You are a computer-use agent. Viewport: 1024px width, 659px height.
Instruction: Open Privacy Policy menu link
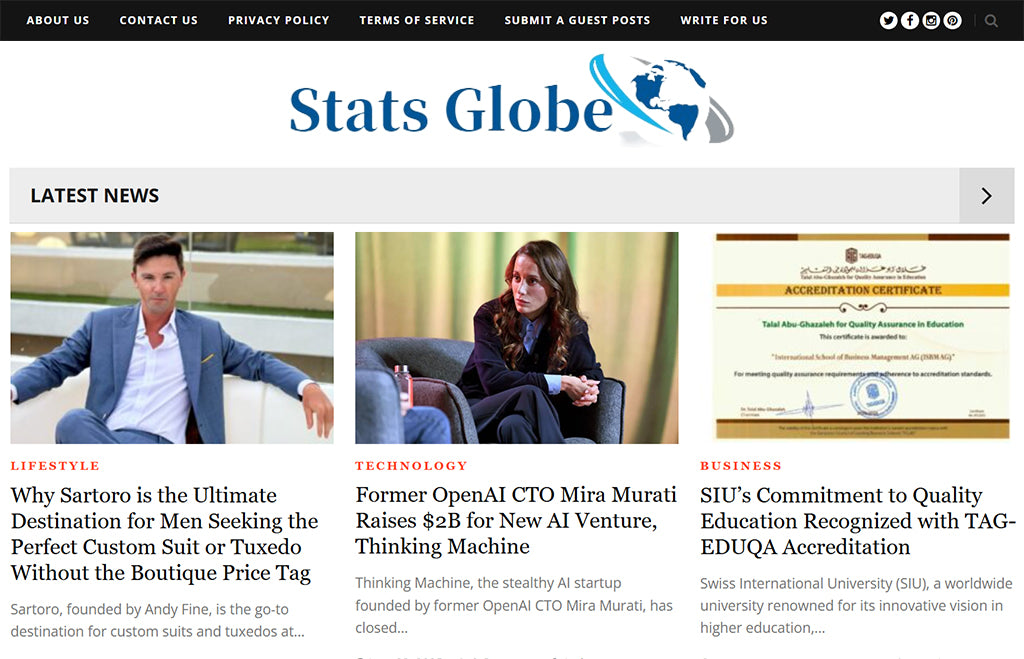point(278,20)
